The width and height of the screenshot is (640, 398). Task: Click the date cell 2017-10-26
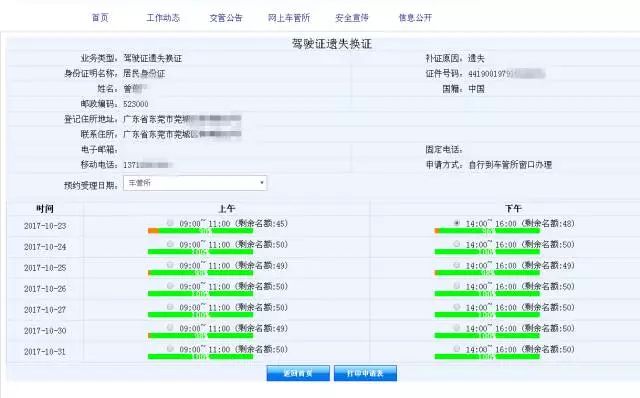click(45, 289)
